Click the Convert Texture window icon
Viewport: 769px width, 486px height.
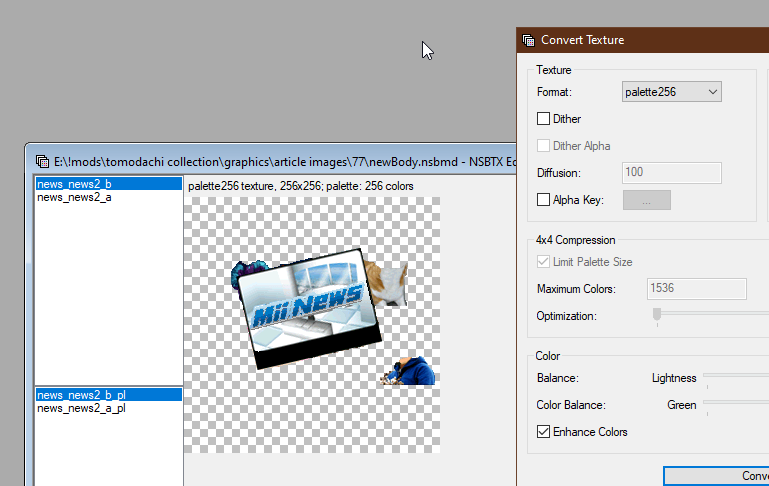click(x=529, y=40)
